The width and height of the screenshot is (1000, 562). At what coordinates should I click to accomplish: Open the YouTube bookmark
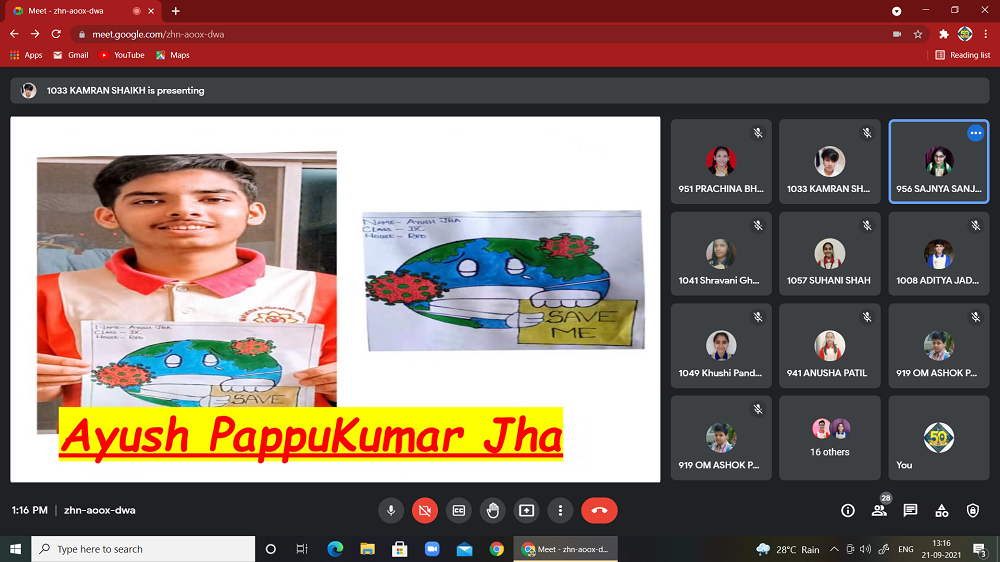(122, 55)
